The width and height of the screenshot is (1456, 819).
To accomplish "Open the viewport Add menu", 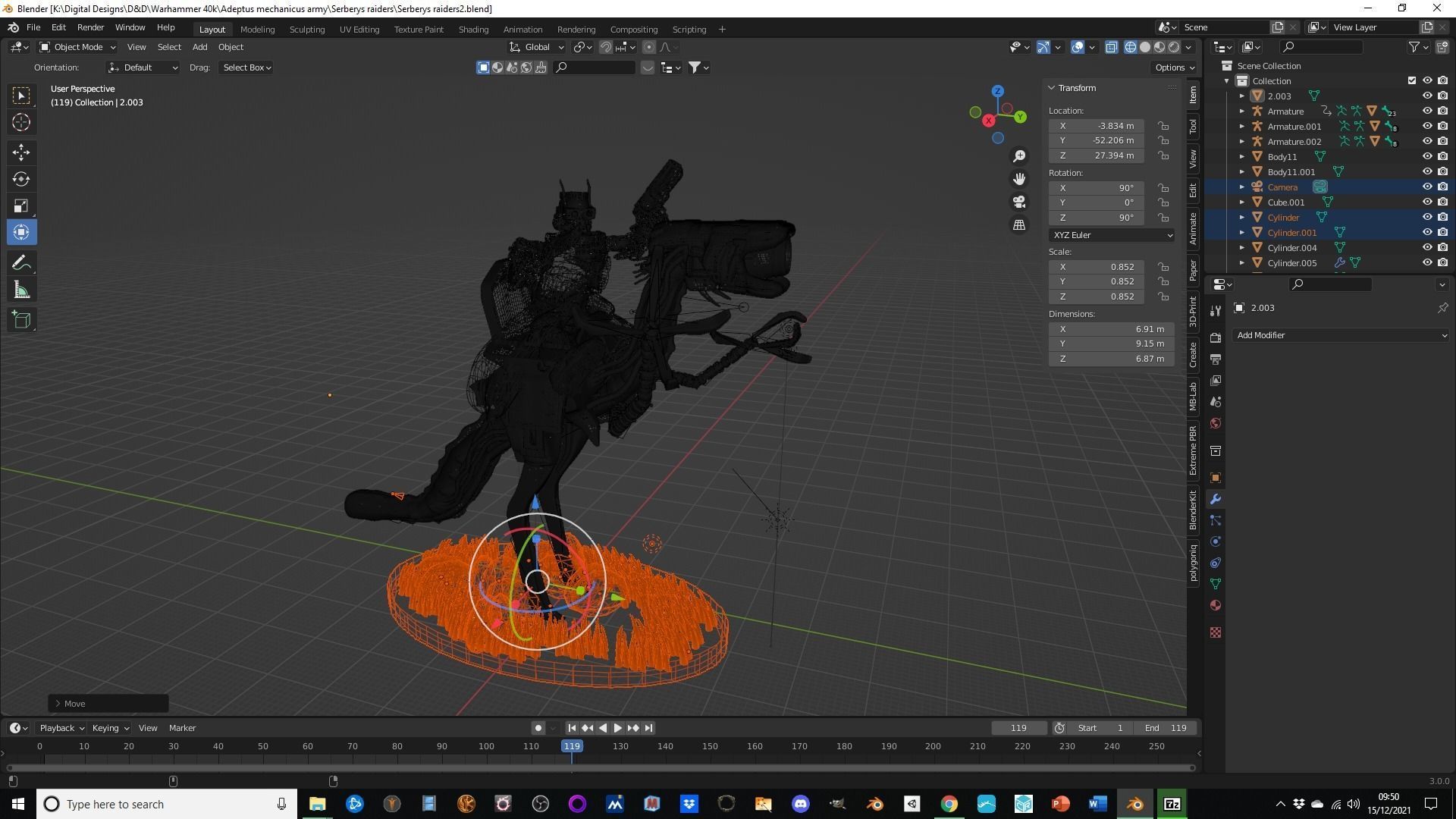I will tap(199, 47).
